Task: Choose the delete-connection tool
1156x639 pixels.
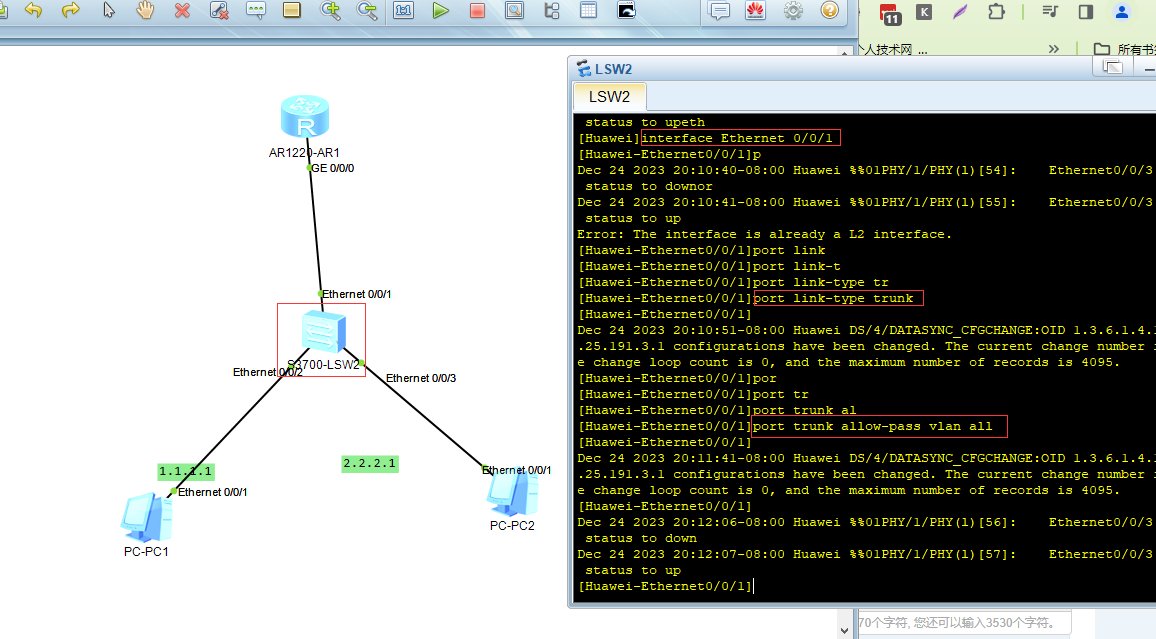Action: pyautogui.click(x=219, y=10)
